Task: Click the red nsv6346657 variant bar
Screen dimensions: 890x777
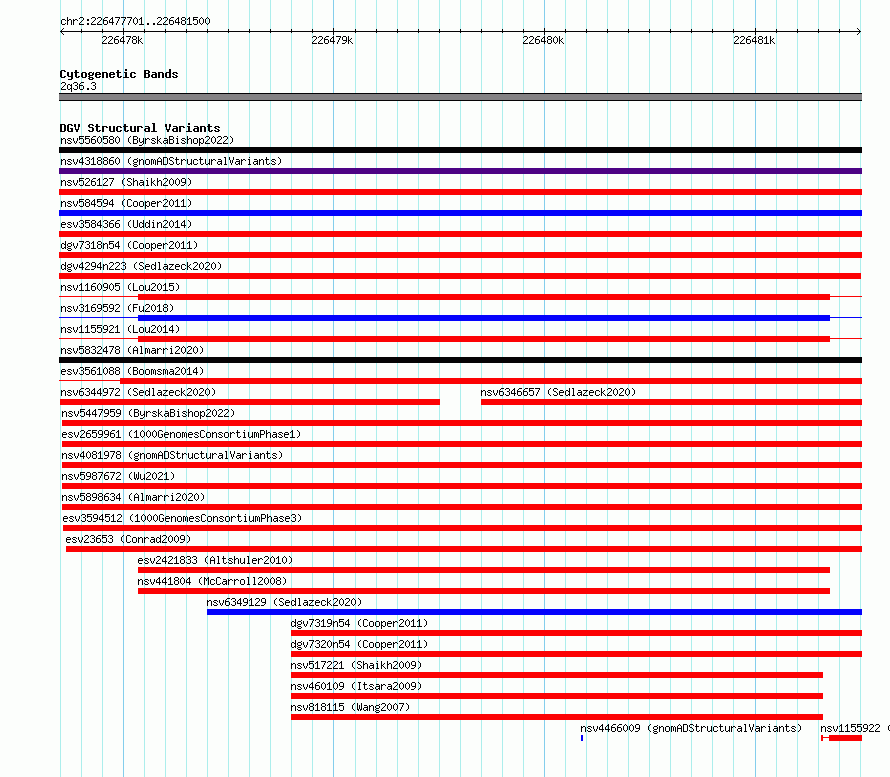Action: click(671, 402)
